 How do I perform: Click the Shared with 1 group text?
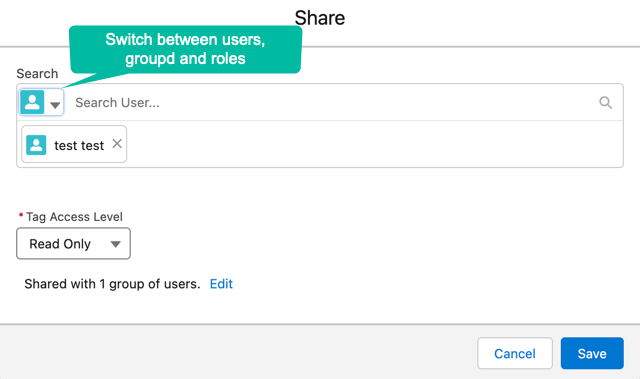[x=112, y=284]
